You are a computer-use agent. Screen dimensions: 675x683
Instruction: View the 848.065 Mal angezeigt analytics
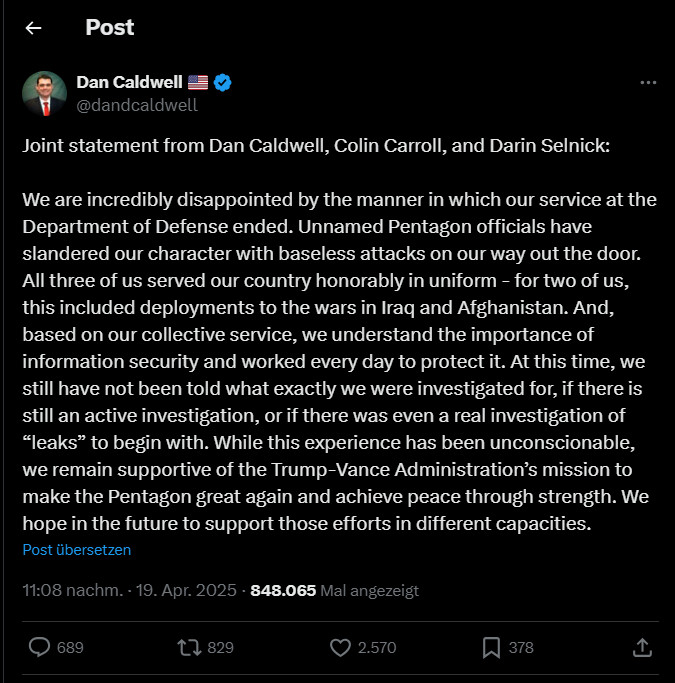[x=334, y=590]
